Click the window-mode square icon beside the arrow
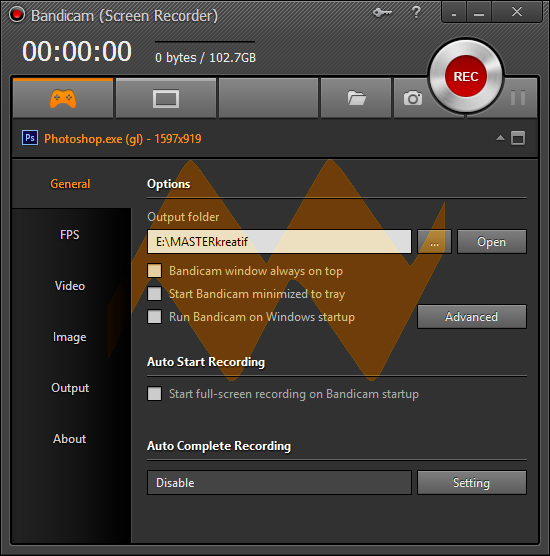Screen dimensions: 550x556 (x=518, y=138)
